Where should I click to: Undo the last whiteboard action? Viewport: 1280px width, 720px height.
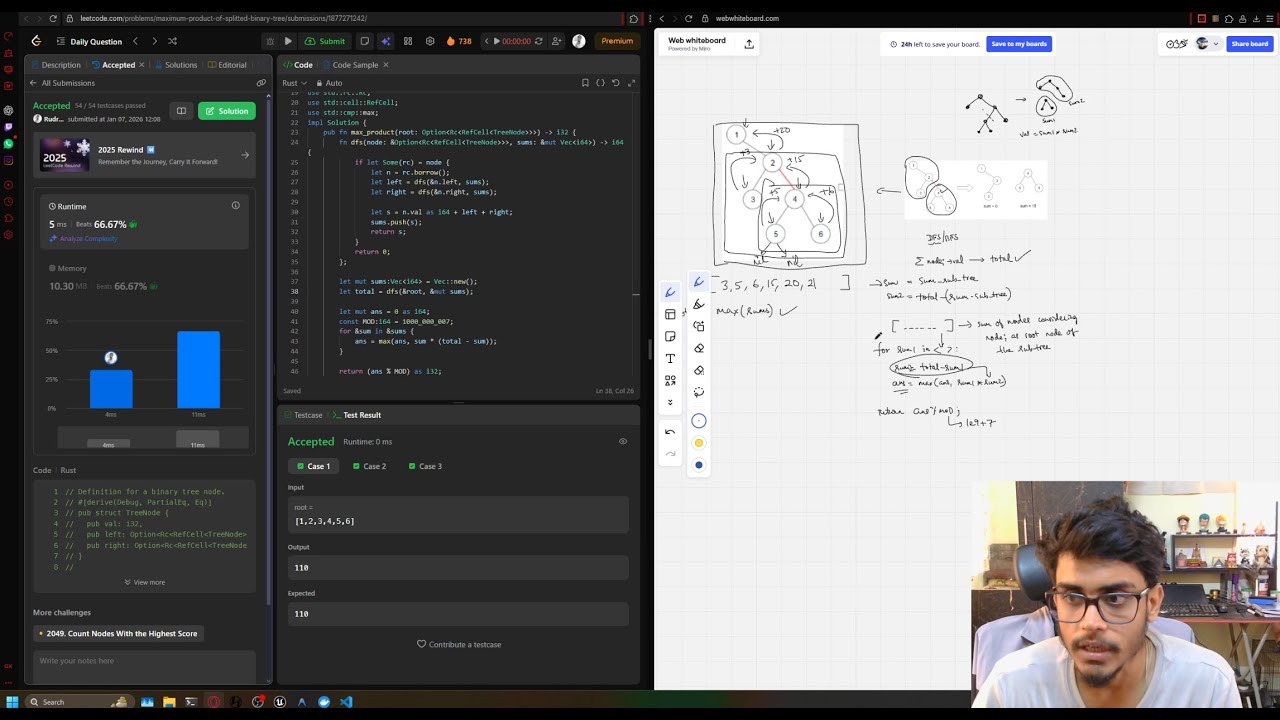tap(670, 432)
